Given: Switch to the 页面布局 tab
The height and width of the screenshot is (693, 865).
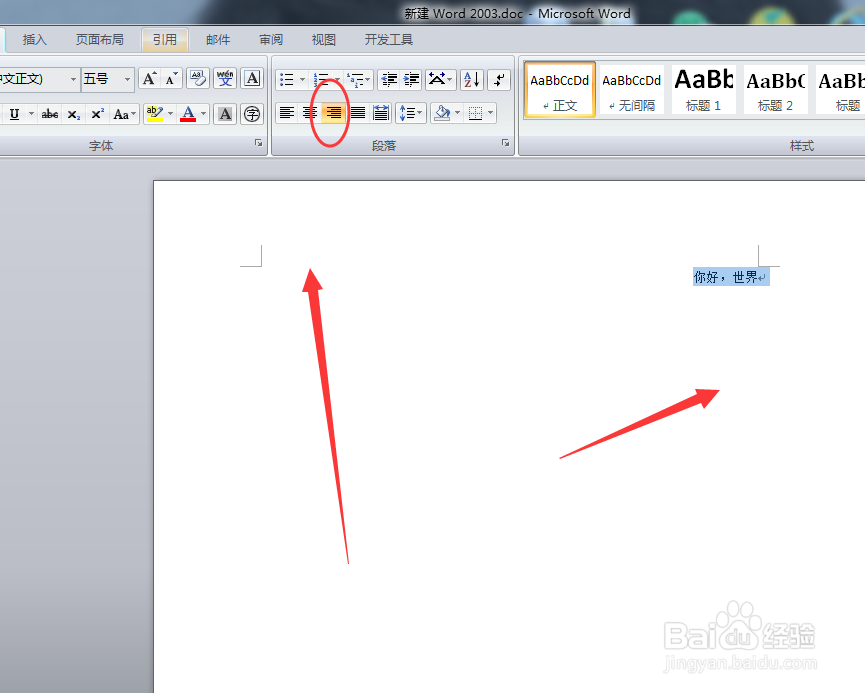Looking at the screenshot, I should tap(100, 40).
